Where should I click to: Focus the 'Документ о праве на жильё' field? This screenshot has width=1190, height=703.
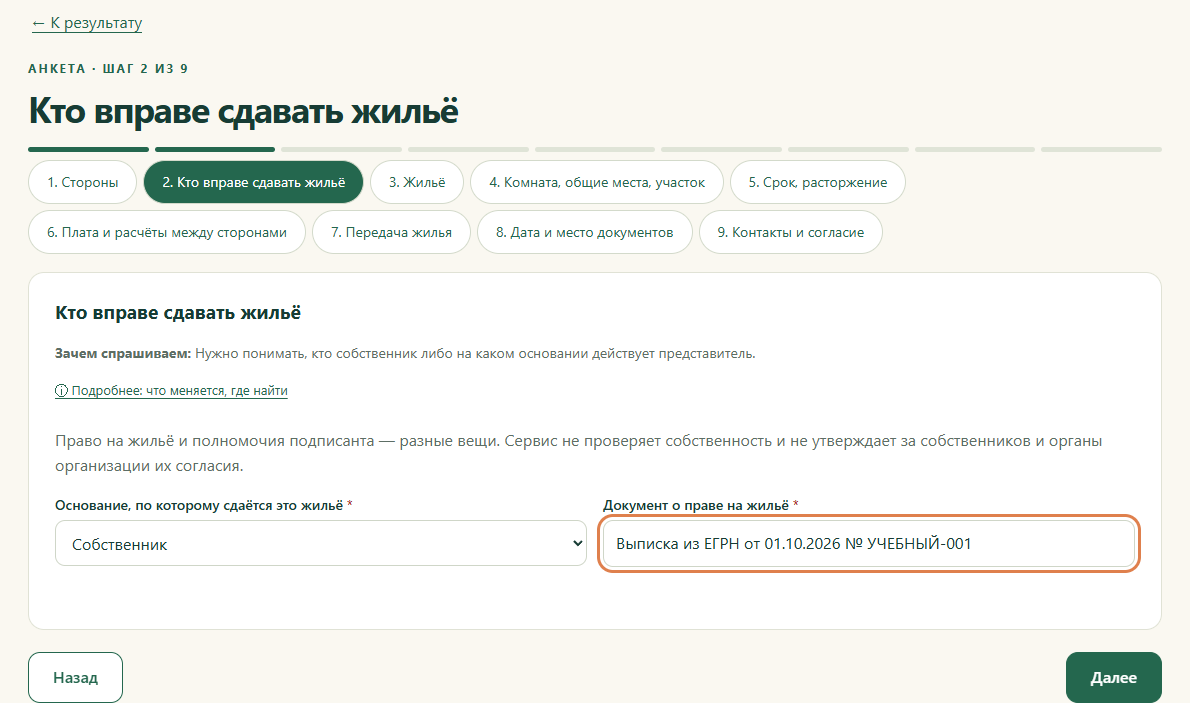tap(869, 544)
